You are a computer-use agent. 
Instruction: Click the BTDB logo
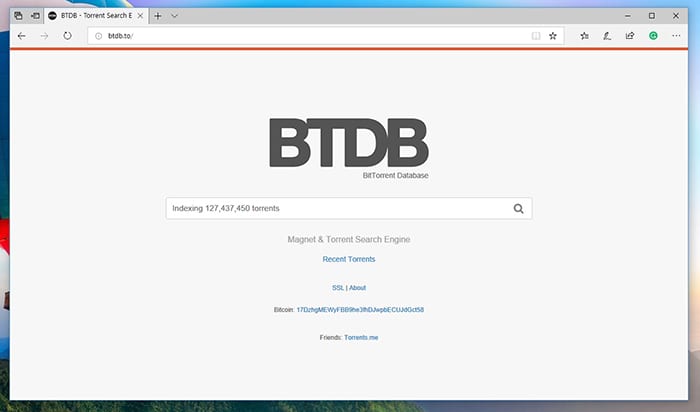349,143
